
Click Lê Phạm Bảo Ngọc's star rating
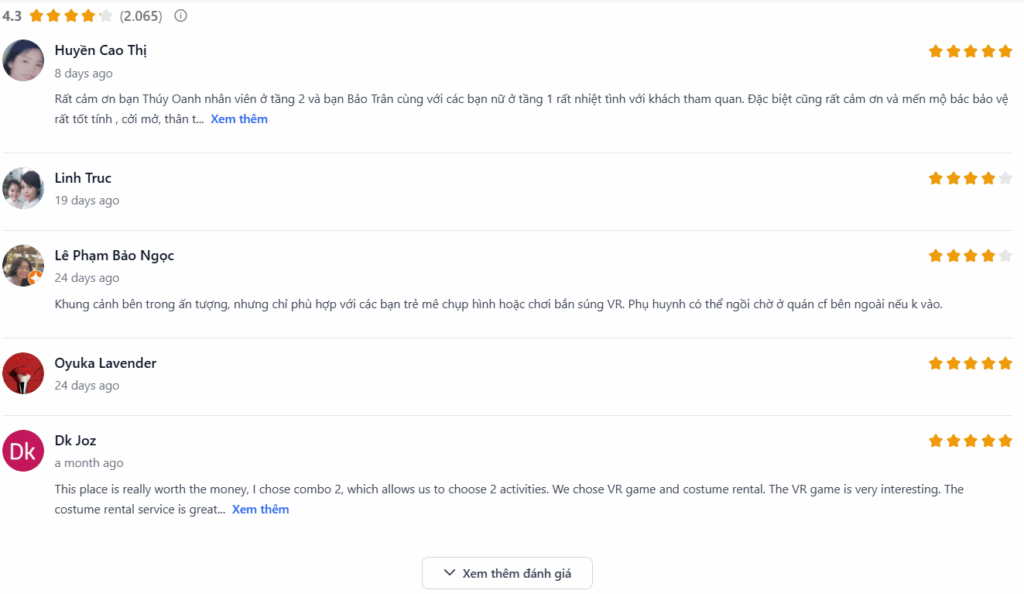[970, 256]
